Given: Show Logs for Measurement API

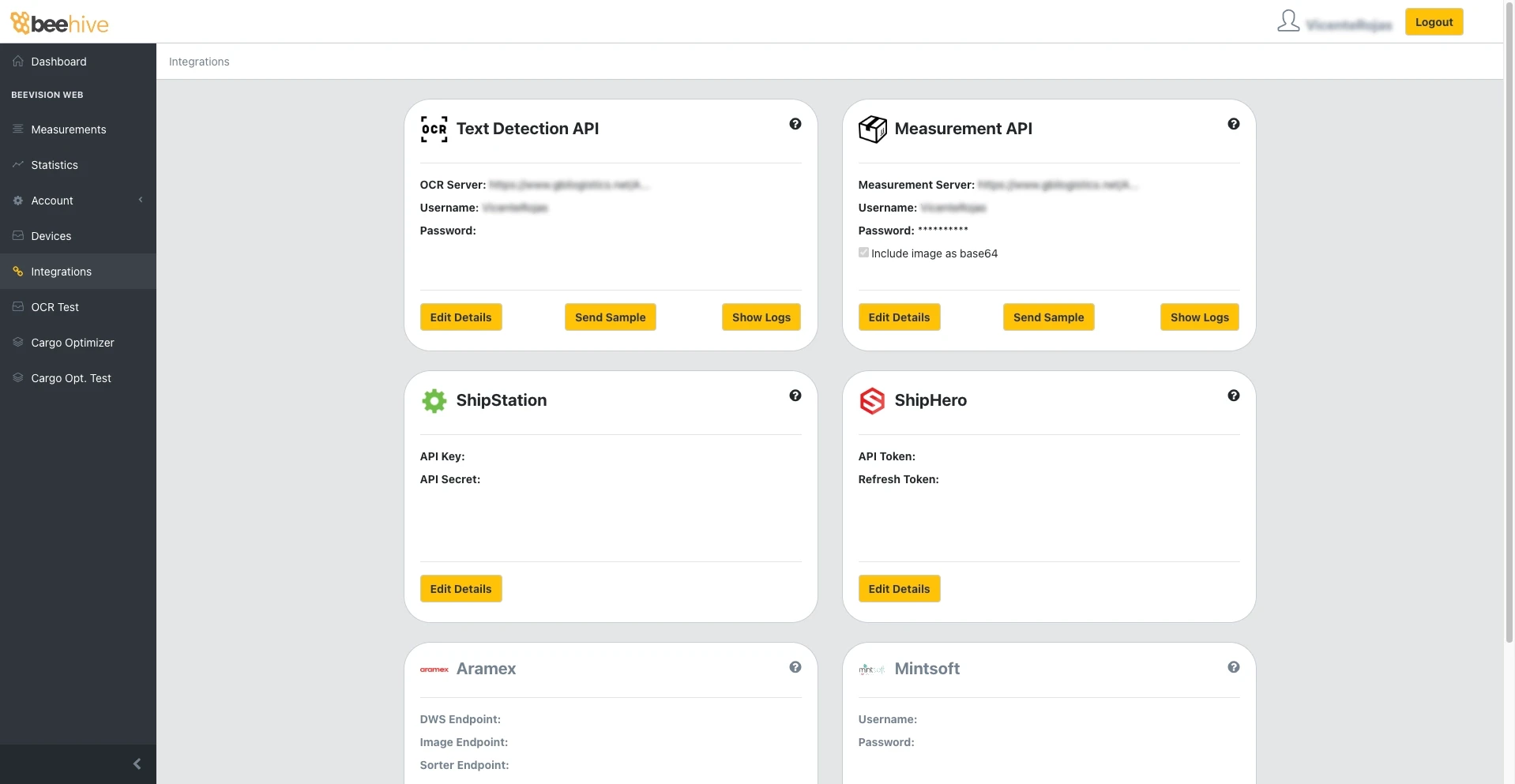Looking at the screenshot, I should [x=1199, y=317].
